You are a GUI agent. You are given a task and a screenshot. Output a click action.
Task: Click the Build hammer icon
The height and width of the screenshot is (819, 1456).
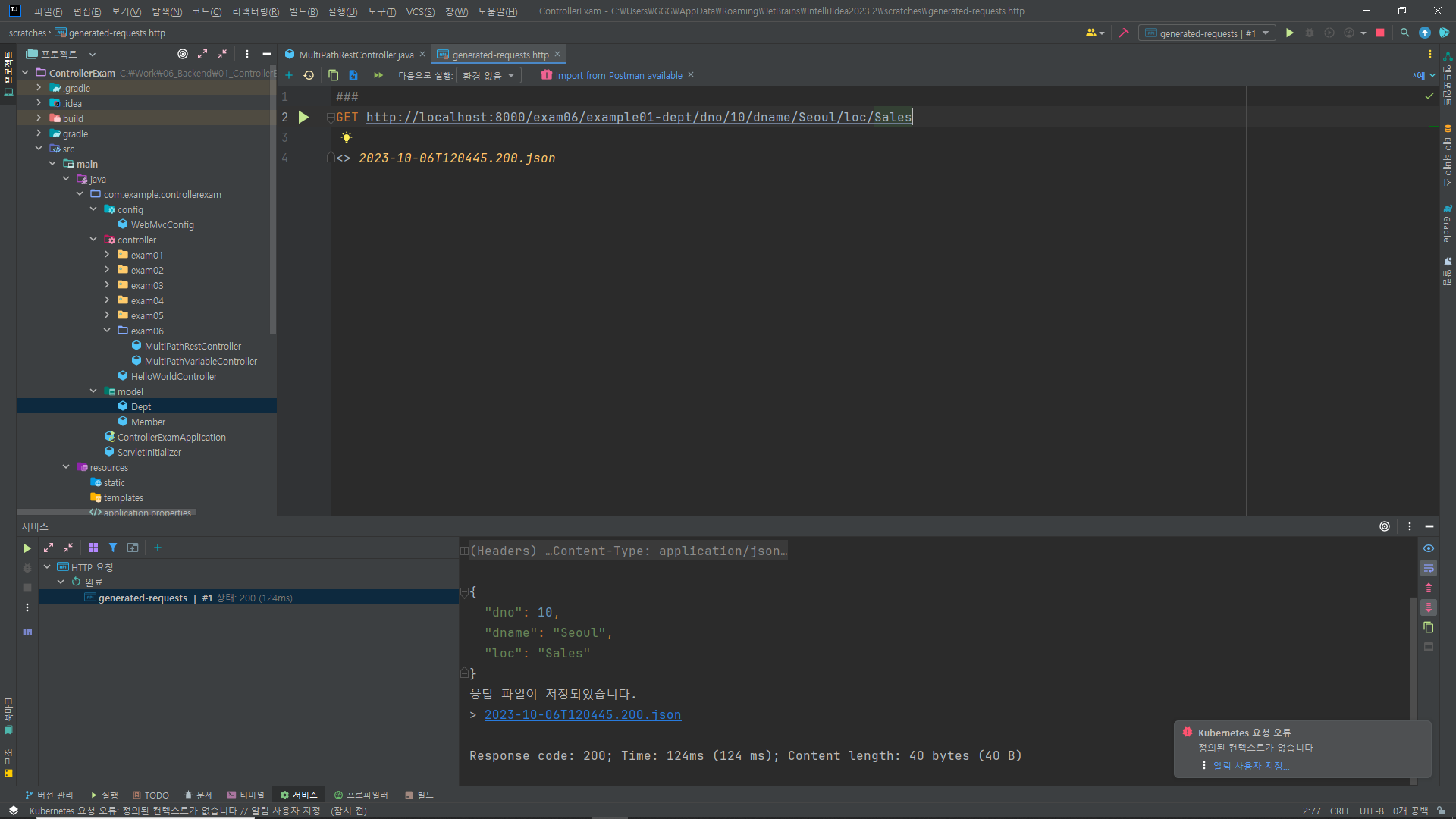point(1124,33)
